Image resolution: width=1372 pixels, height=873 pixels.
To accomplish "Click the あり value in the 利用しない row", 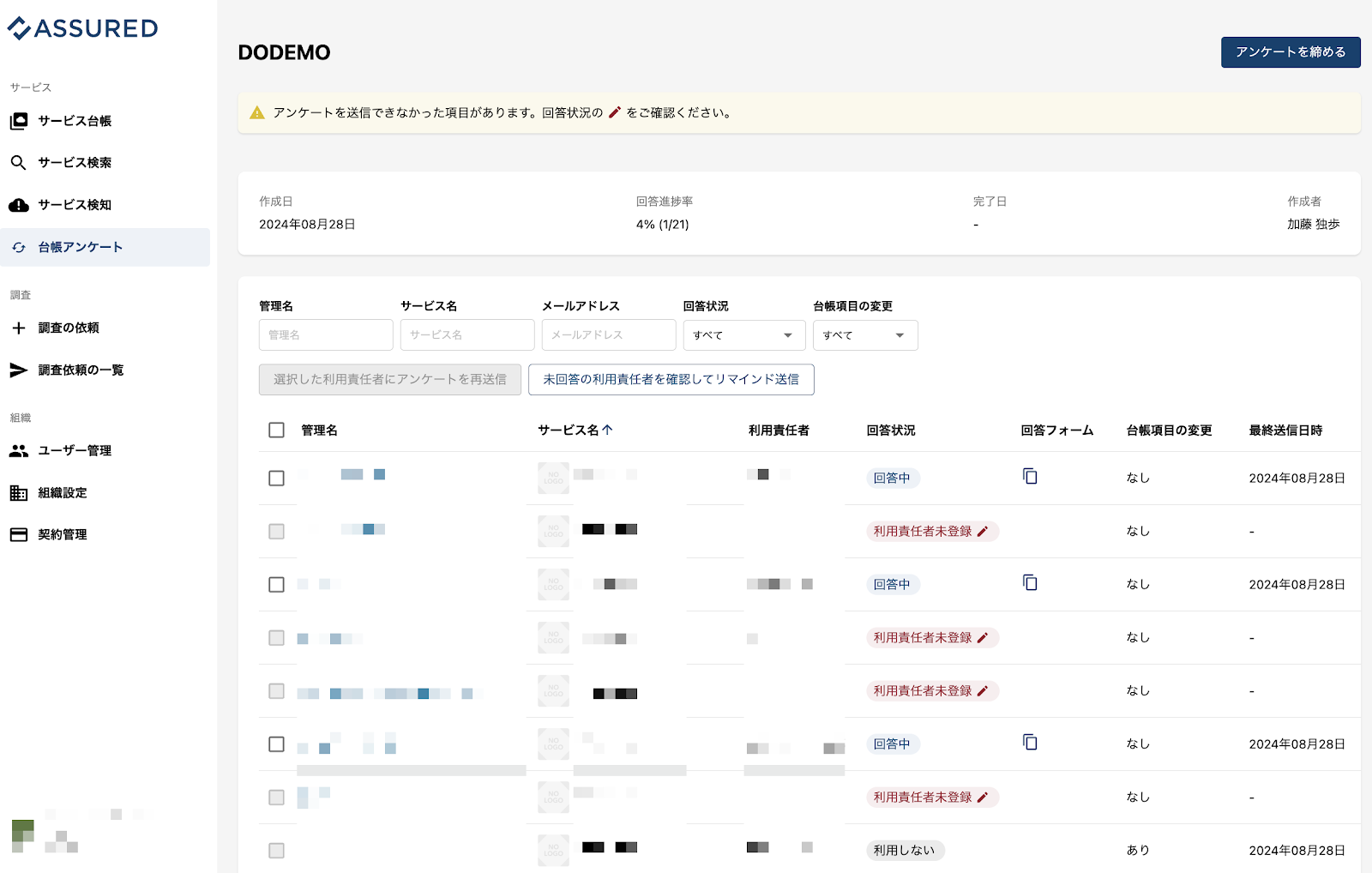I will pos(1138,851).
